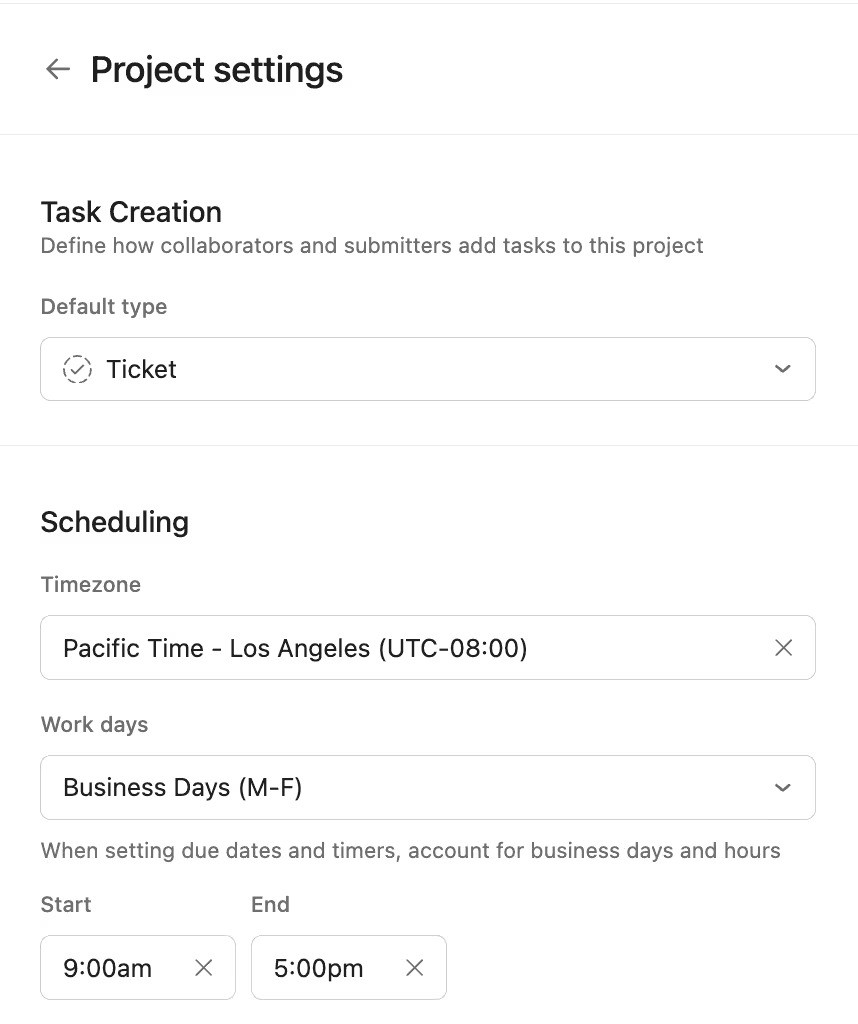Clear the 5:00pm end time

tap(415, 967)
